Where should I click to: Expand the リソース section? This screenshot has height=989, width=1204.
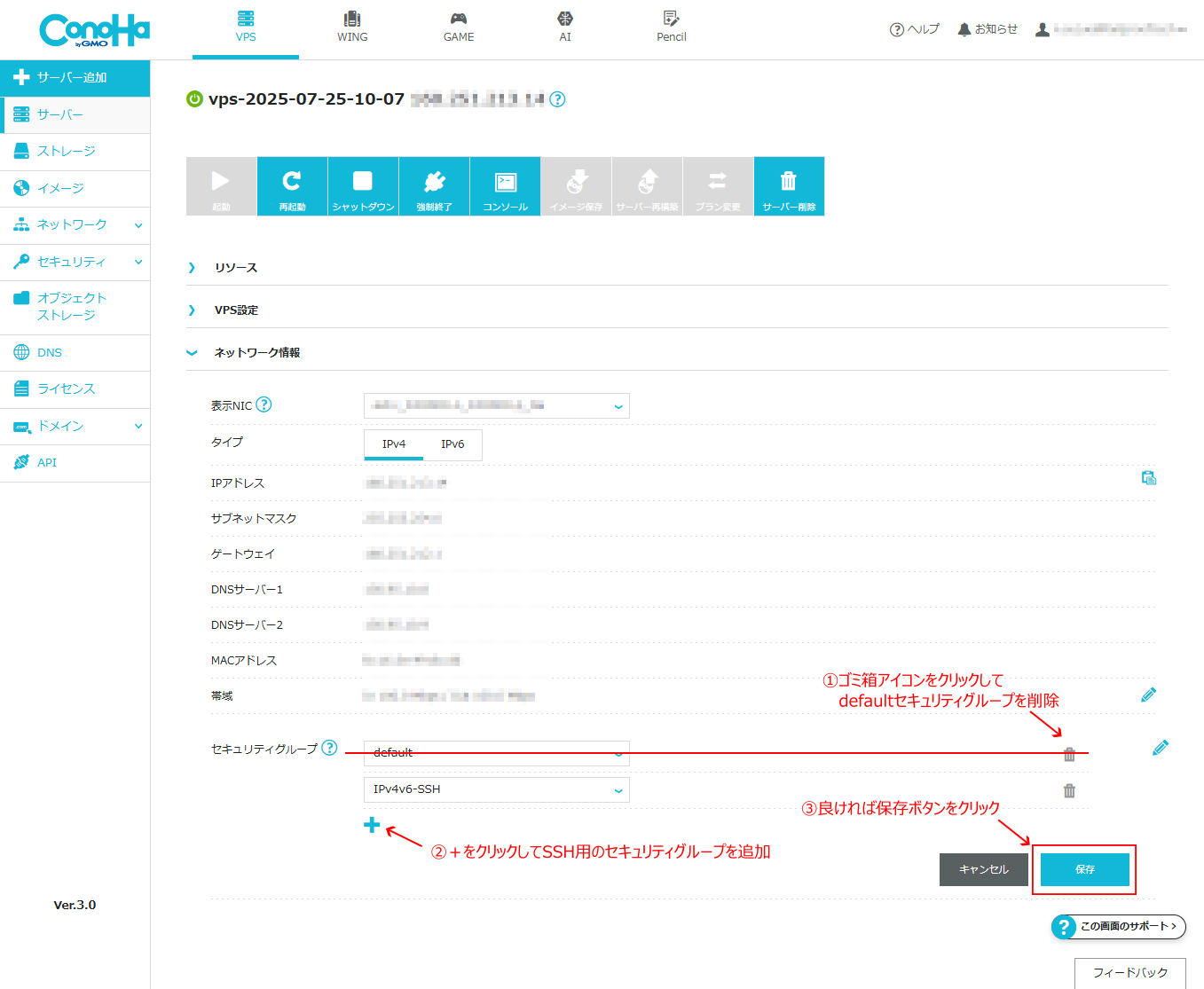[235, 268]
